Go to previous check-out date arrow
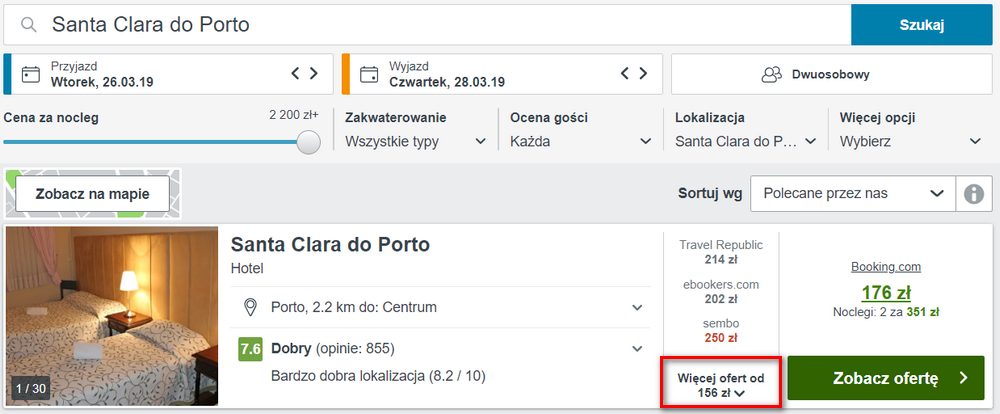This screenshot has height=414, width=1000. (x=627, y=73)
